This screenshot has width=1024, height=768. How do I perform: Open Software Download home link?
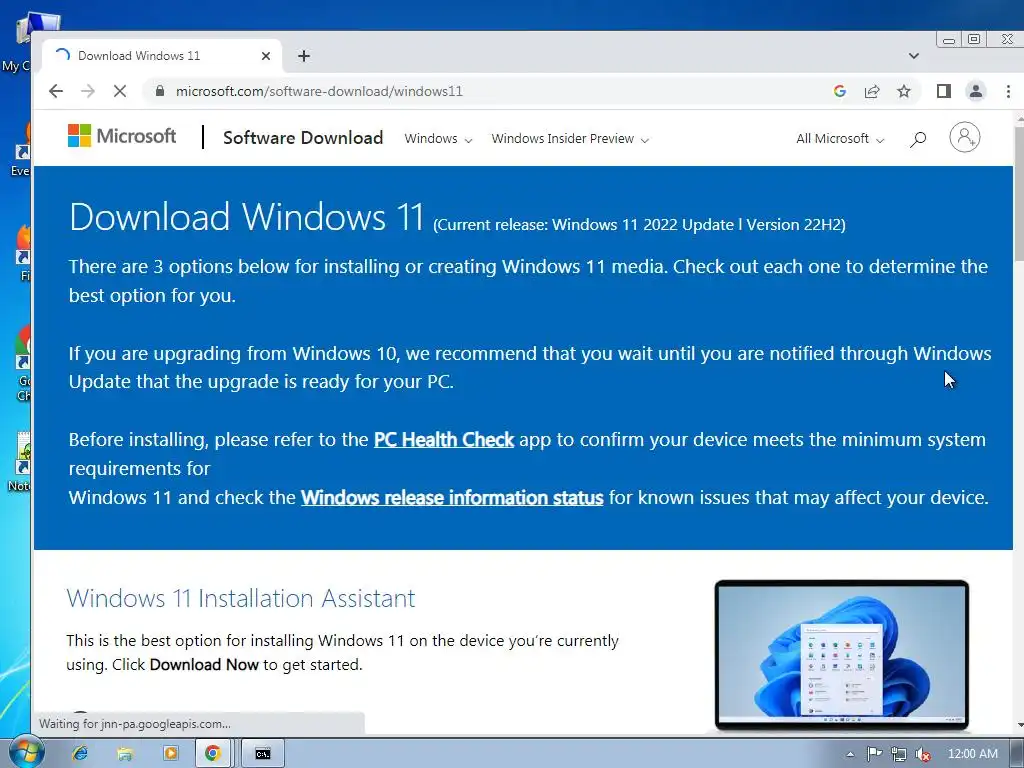tap(303, 138)
